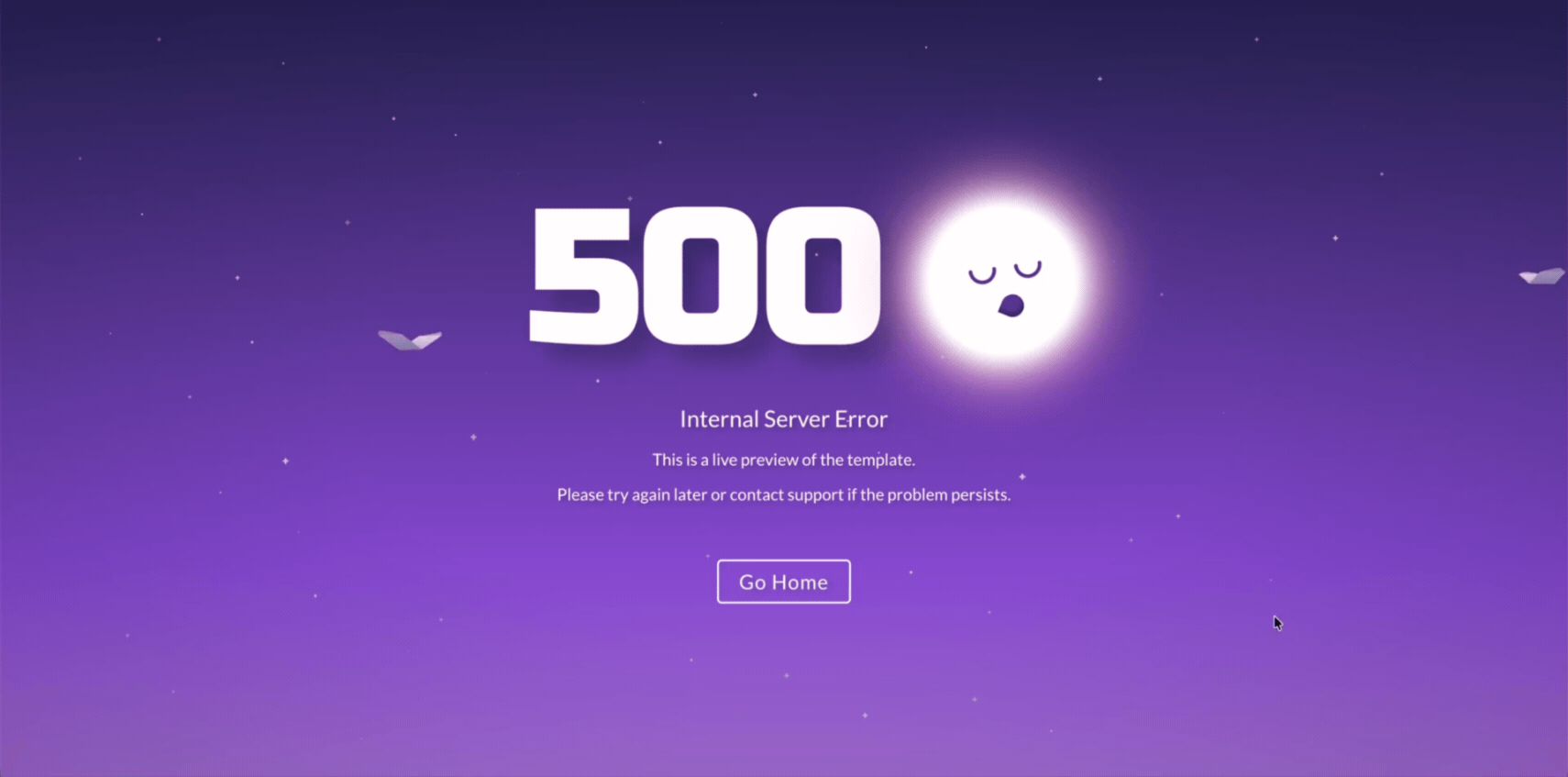Click the sparkle star below Go Home button
The image size is (1568, 777).
[x=786, y=675]
